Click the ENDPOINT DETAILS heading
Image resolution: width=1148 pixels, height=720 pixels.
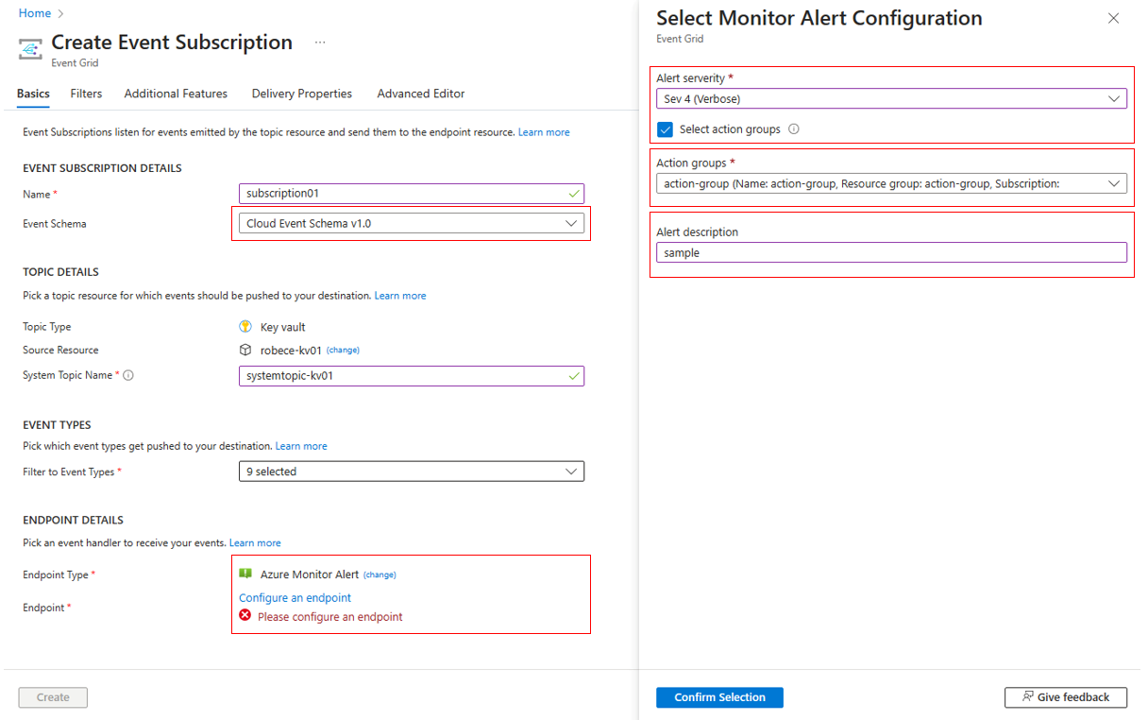(x=73, y=520)
